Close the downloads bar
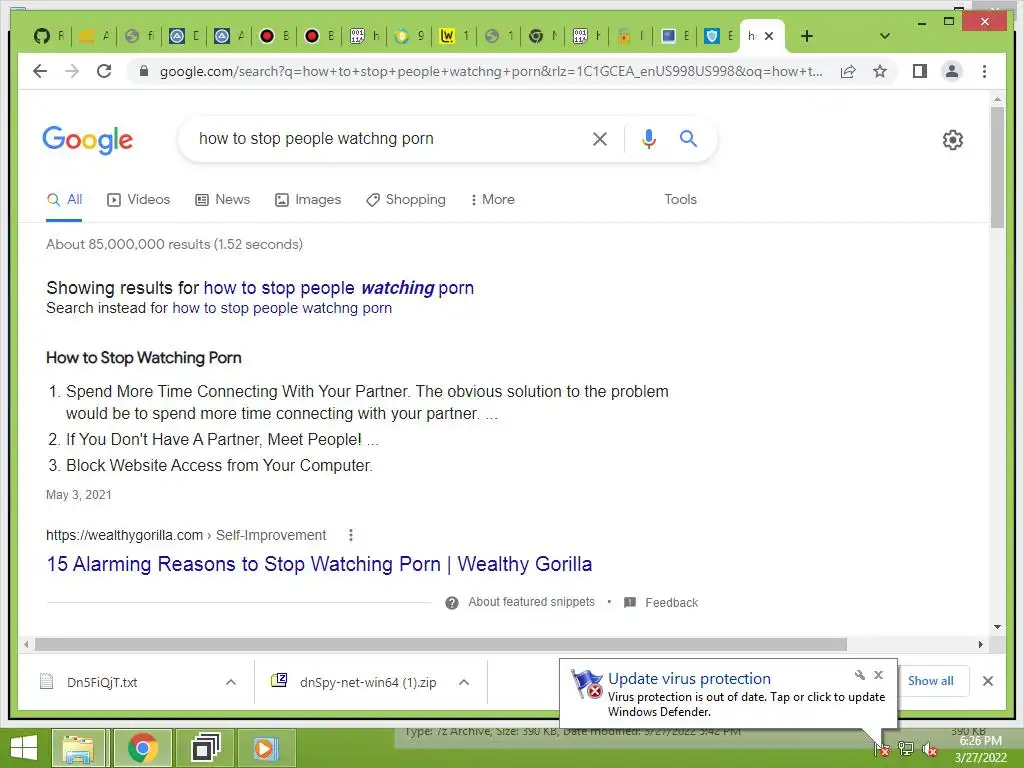 coord(987,681)
